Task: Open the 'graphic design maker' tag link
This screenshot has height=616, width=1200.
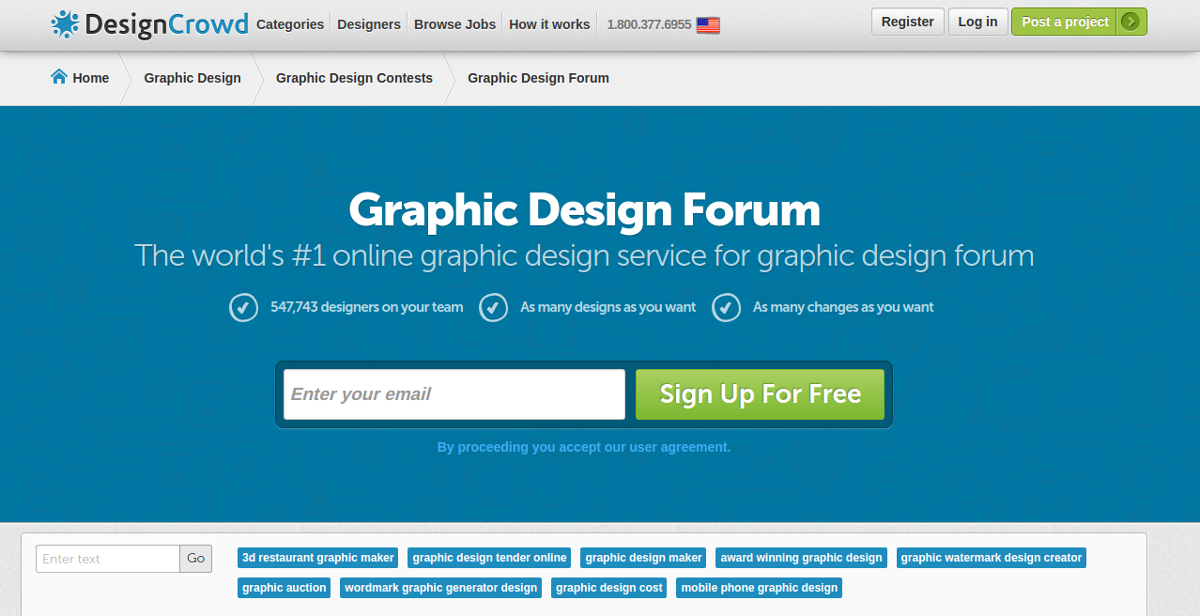Action: [642, 557]
